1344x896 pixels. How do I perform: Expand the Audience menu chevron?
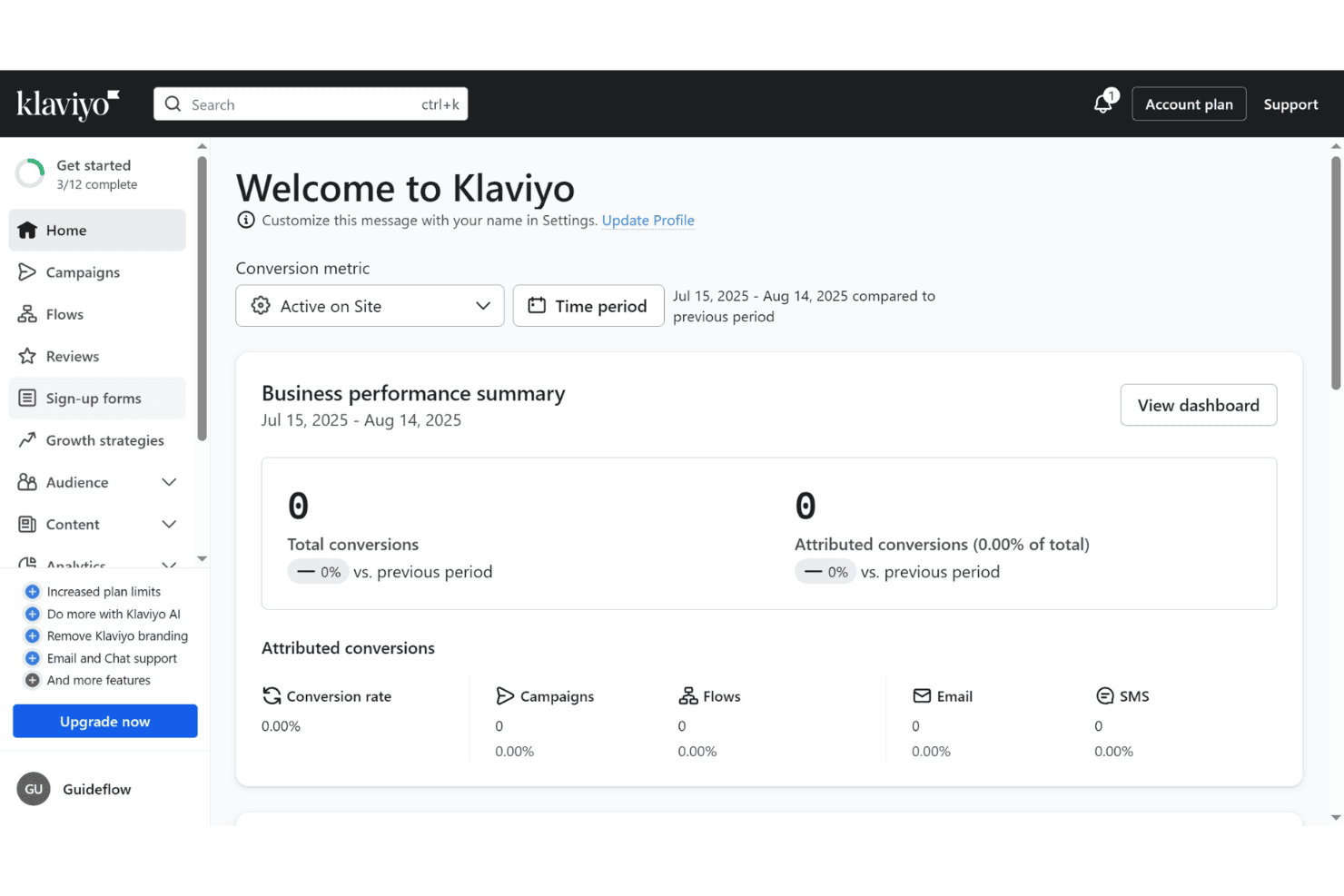click(x=169, y=482)
